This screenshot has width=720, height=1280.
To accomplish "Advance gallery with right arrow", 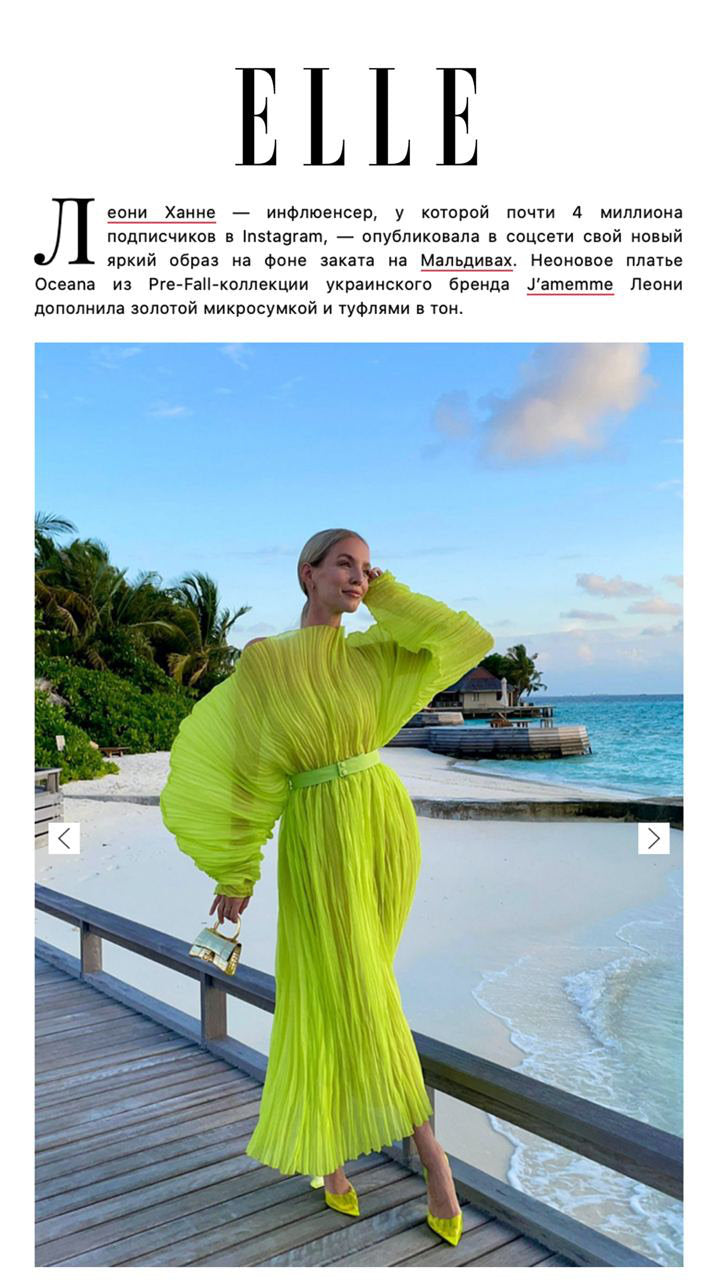I will click(654, 838).
